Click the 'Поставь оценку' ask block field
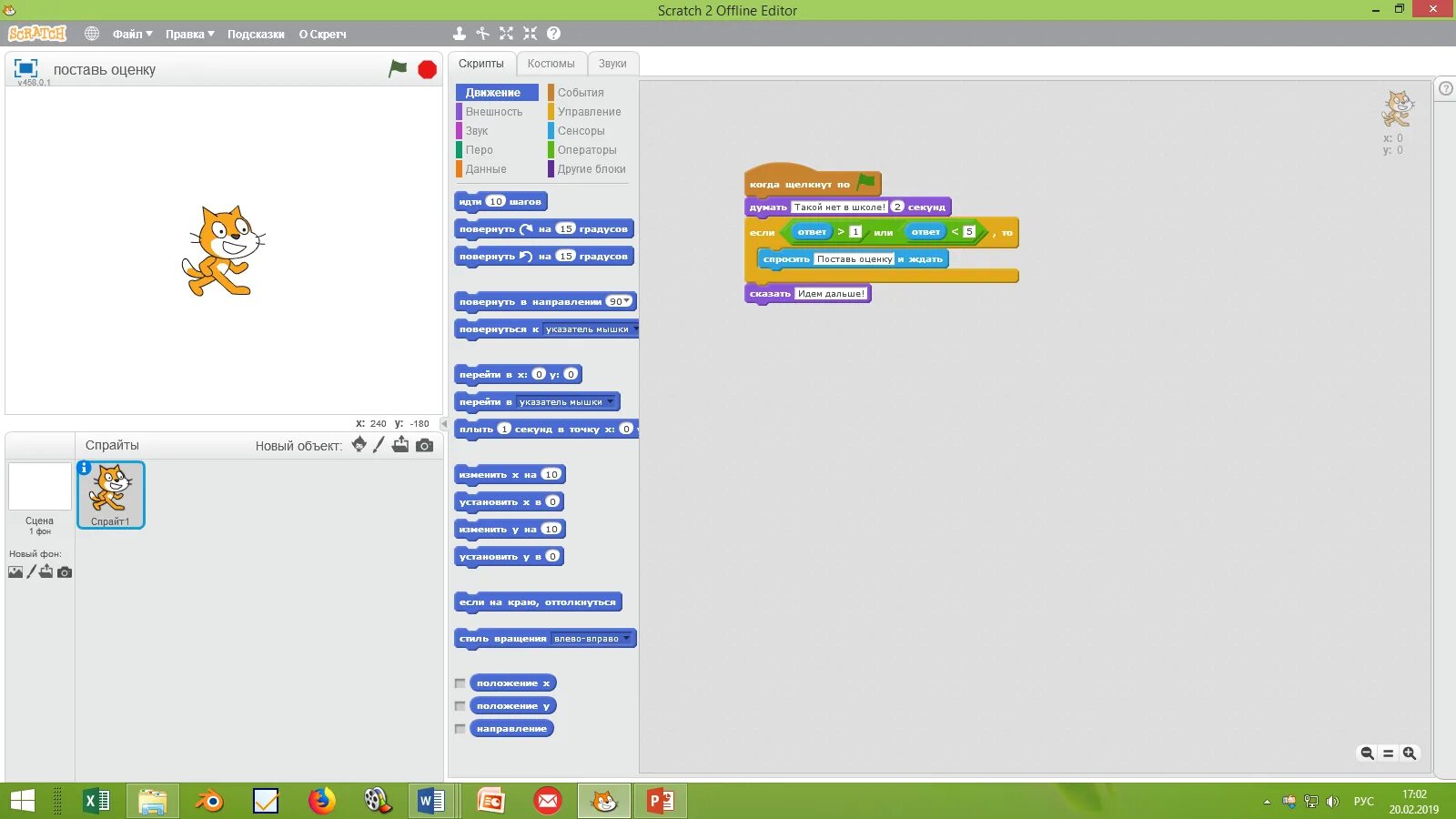1456x819 pixels. [854, 259]
